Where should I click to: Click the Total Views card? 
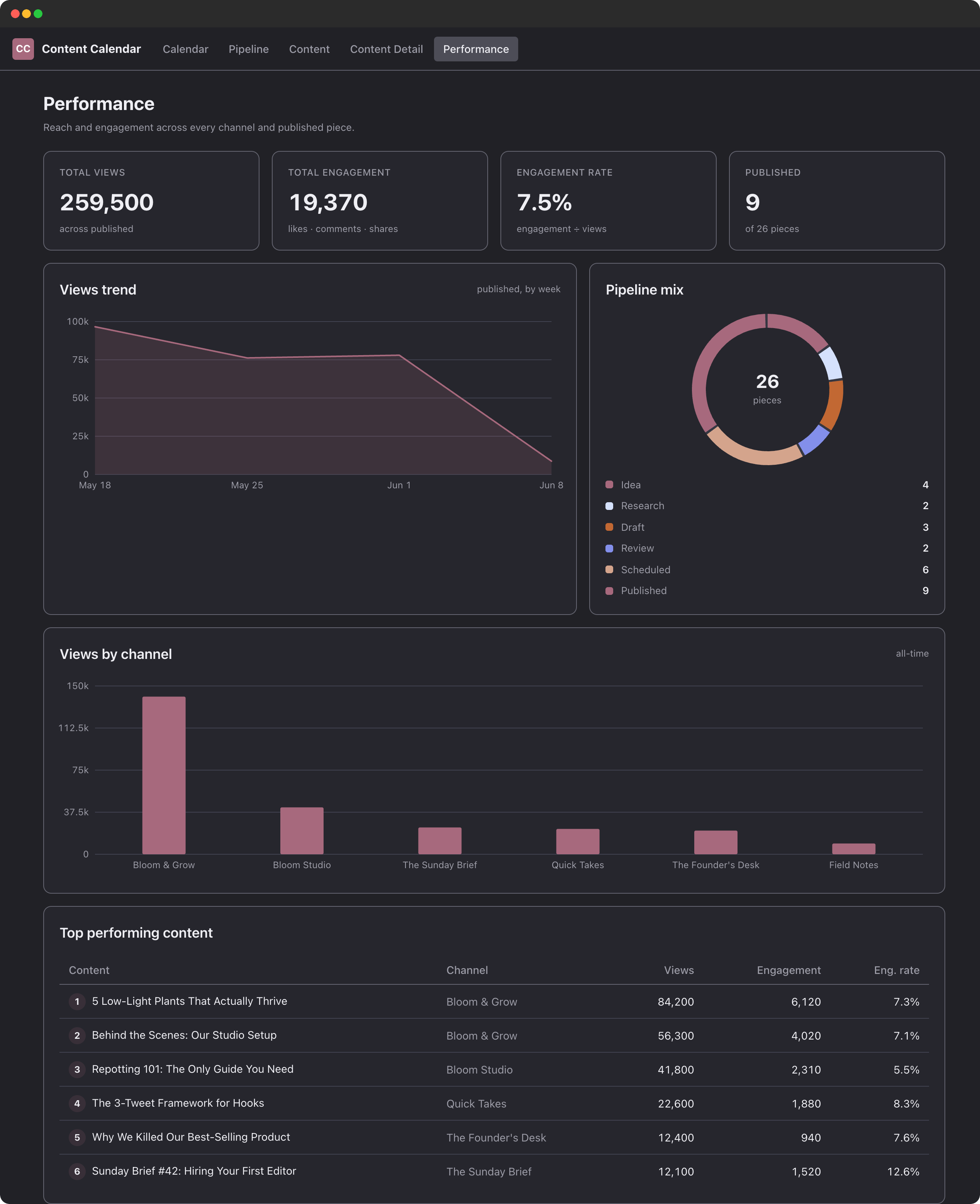tap(151, 200)
